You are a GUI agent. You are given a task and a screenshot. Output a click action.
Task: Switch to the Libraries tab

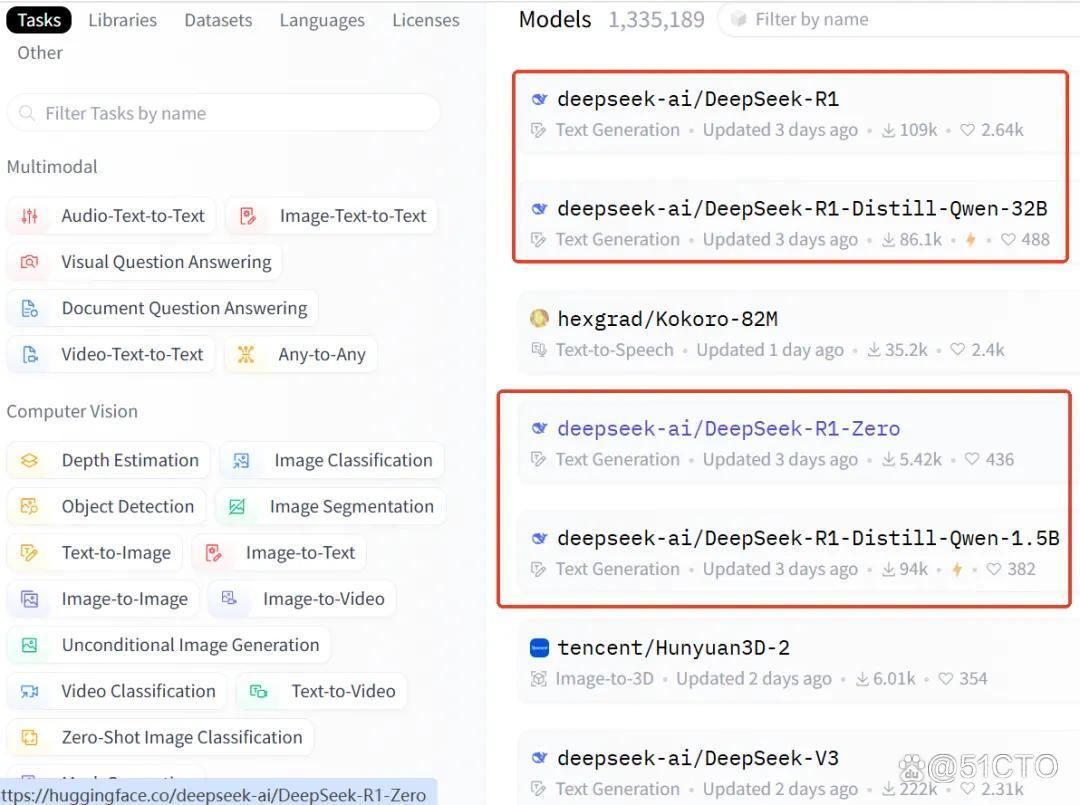point(123,20)
